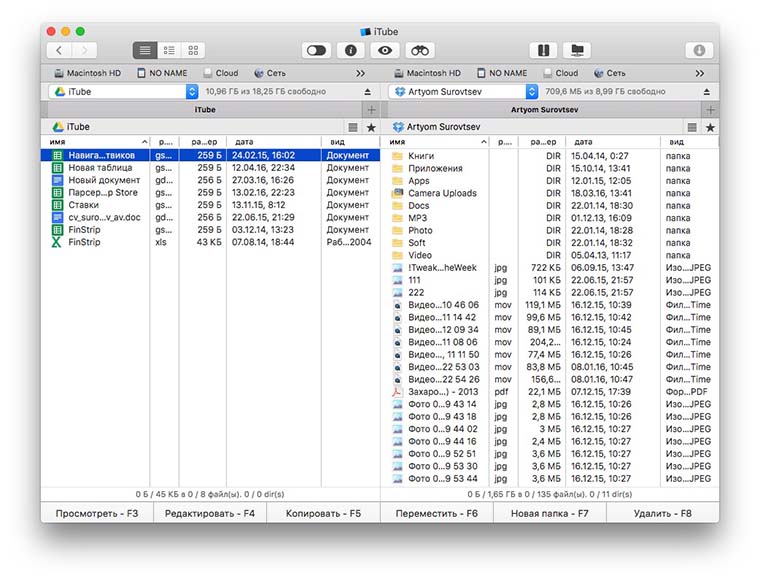
Task: Select Macintosh HD in right drive bar
Action: (427, 73)
